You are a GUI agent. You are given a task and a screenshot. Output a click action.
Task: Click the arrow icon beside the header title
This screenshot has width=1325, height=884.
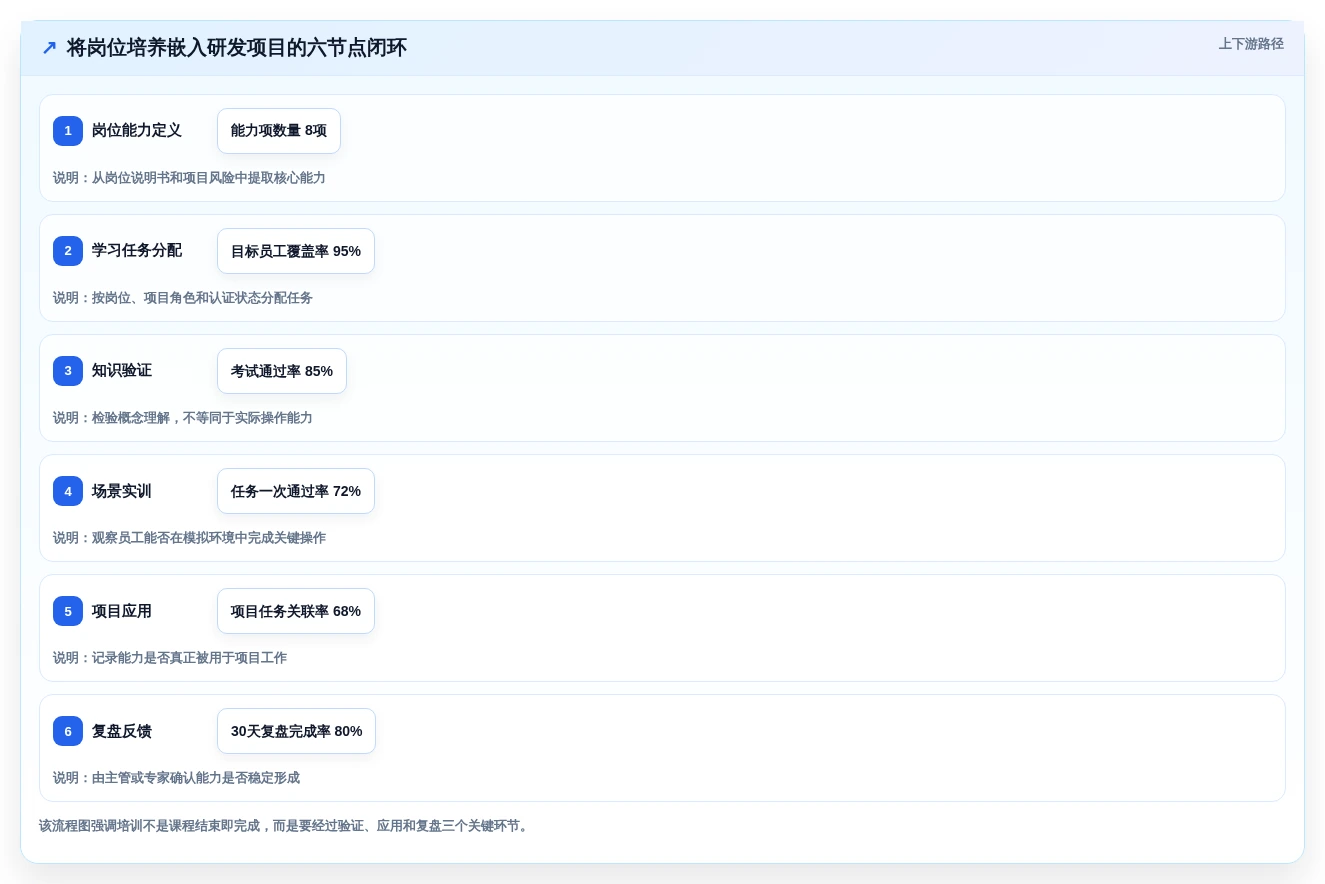[49, 48]
